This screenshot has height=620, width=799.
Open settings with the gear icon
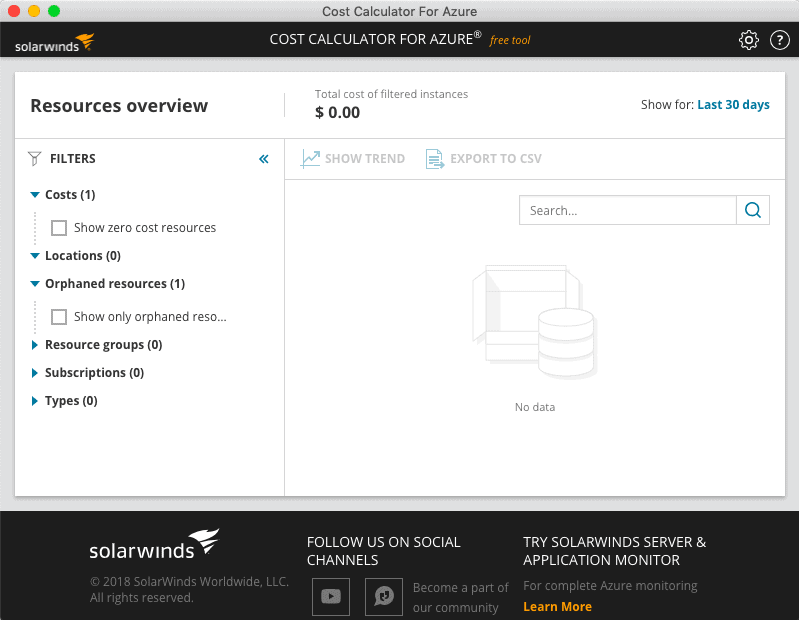tap(749, 40)
